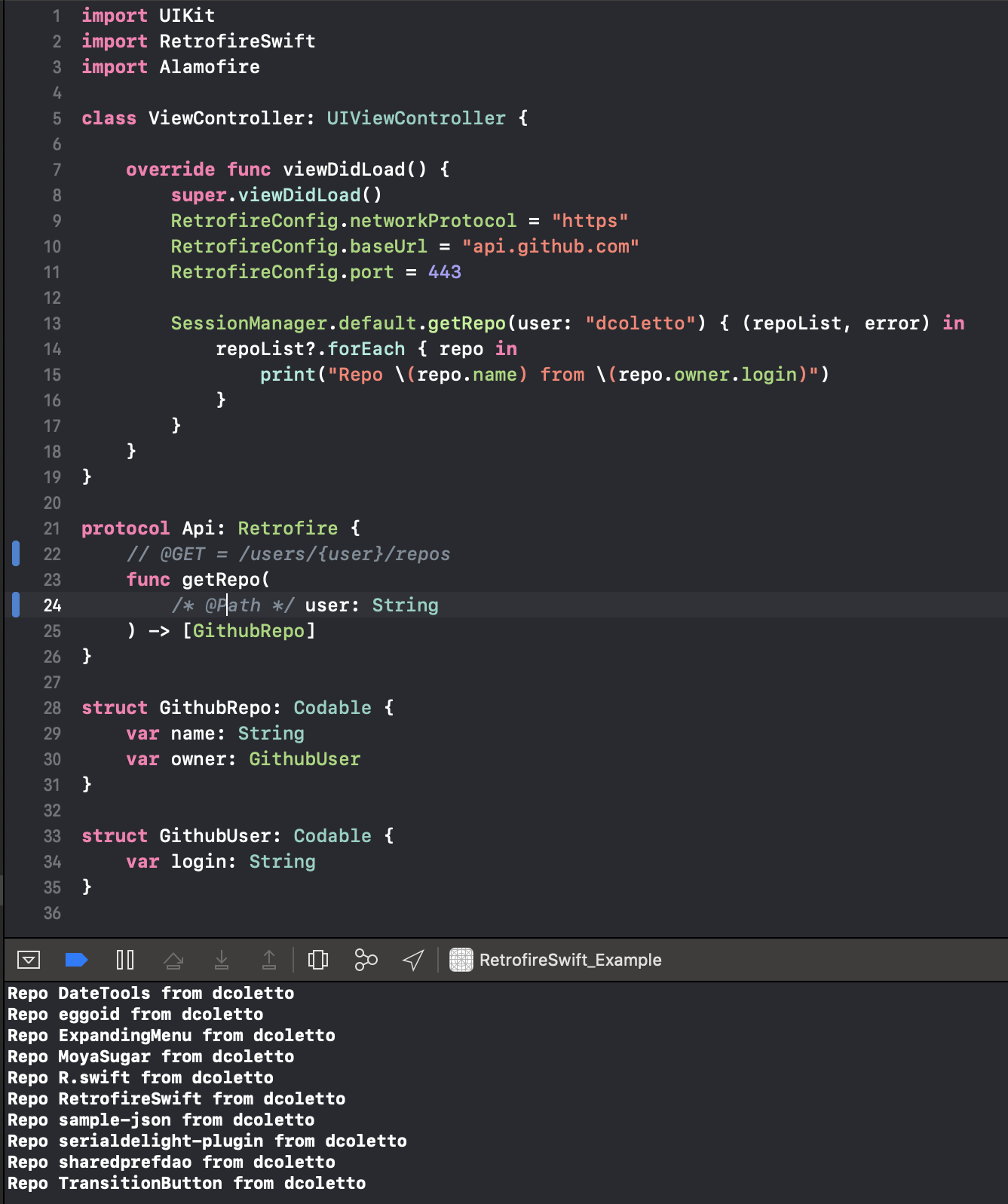
Task: Click 'SessionManager' on line 13
Action: click(249, 323)
